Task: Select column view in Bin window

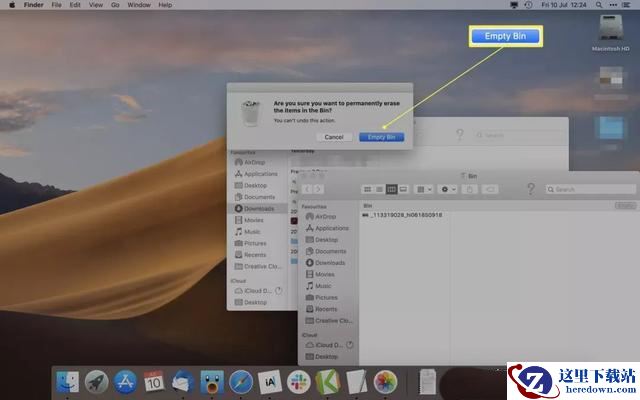Action: click(x=391, y=189)
